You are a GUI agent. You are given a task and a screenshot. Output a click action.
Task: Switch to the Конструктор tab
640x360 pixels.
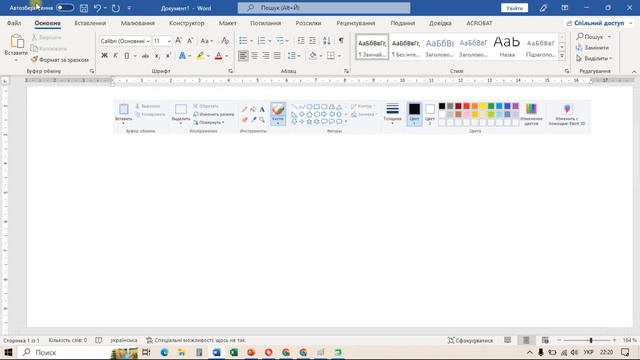[x=187, y=23]
